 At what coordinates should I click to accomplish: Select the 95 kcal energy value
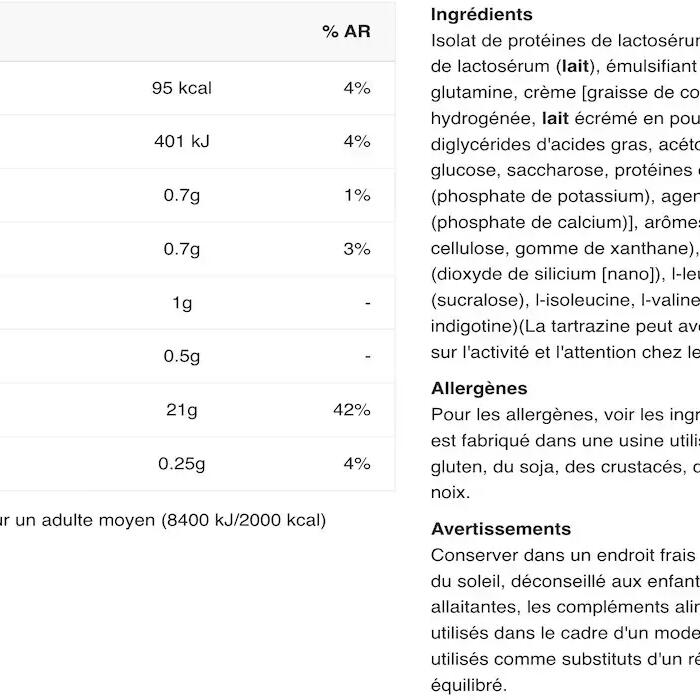(181, 88)
